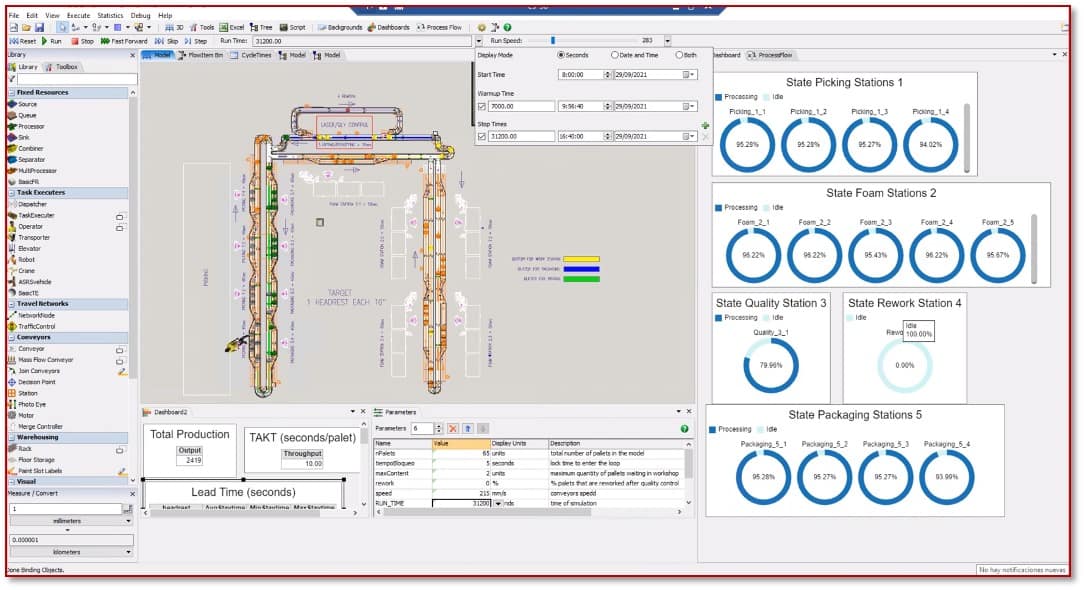Click the New model icon in toolbar
Screen dimensions: 1084x590
pos(14,28)
